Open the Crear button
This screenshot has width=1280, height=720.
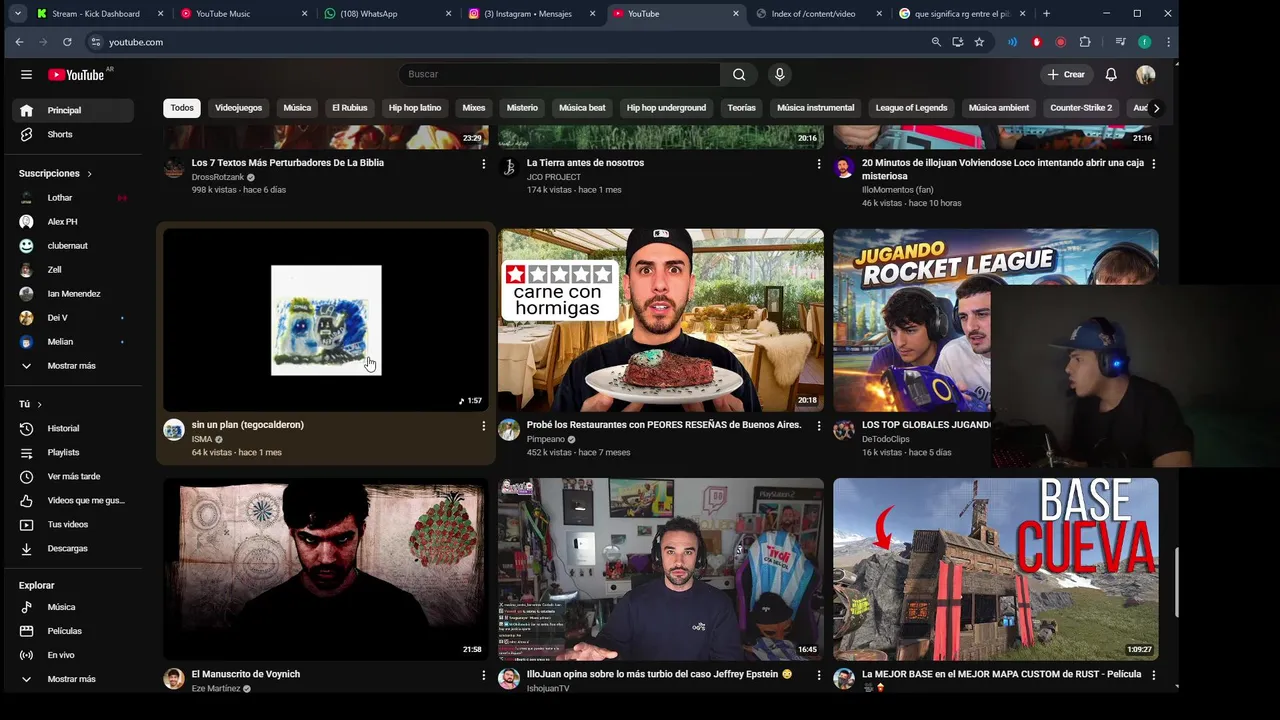click(1066, 74)
